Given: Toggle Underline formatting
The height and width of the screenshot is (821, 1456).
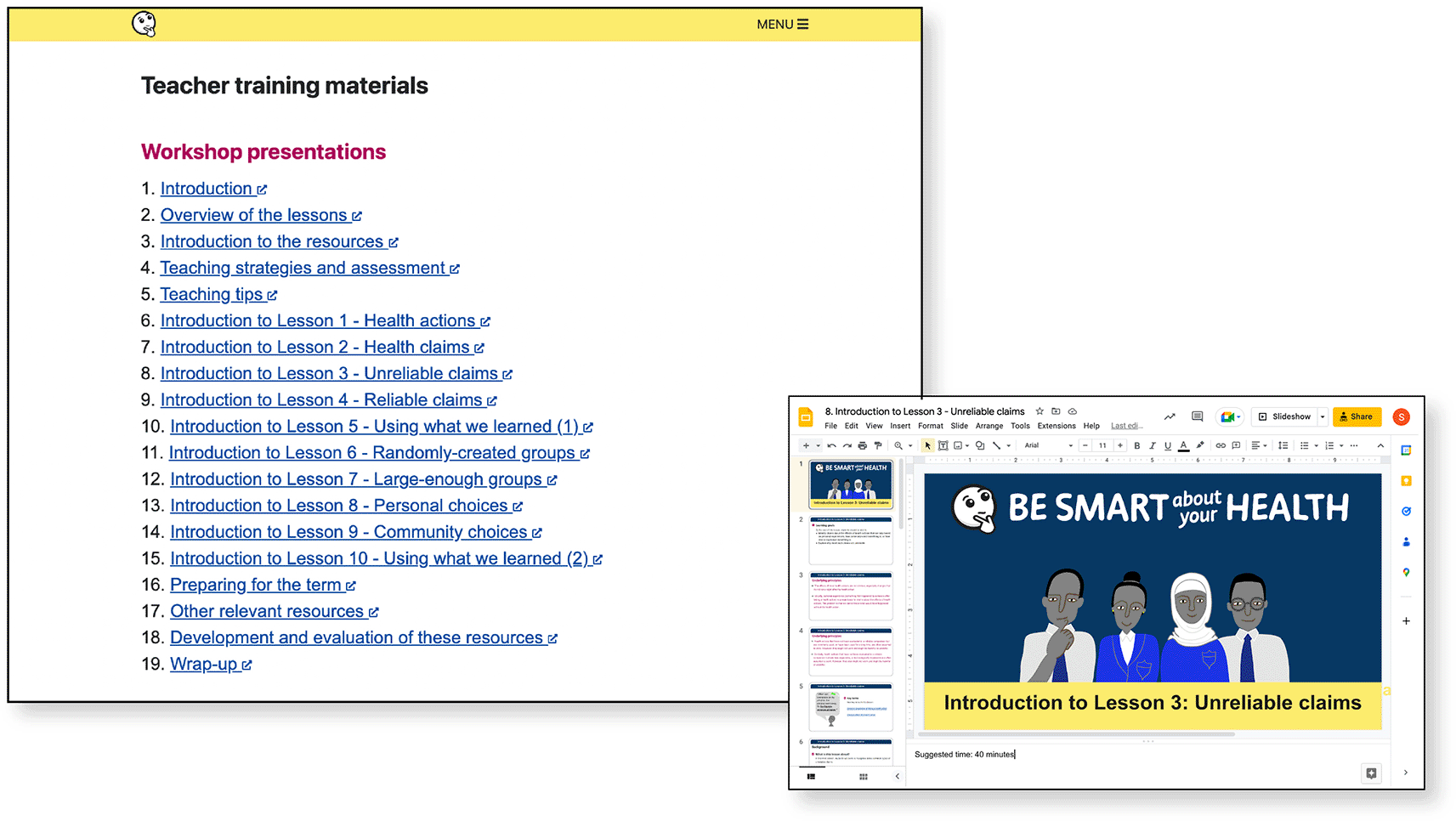Looking at the screenshot, I should tap(1168, 445).
